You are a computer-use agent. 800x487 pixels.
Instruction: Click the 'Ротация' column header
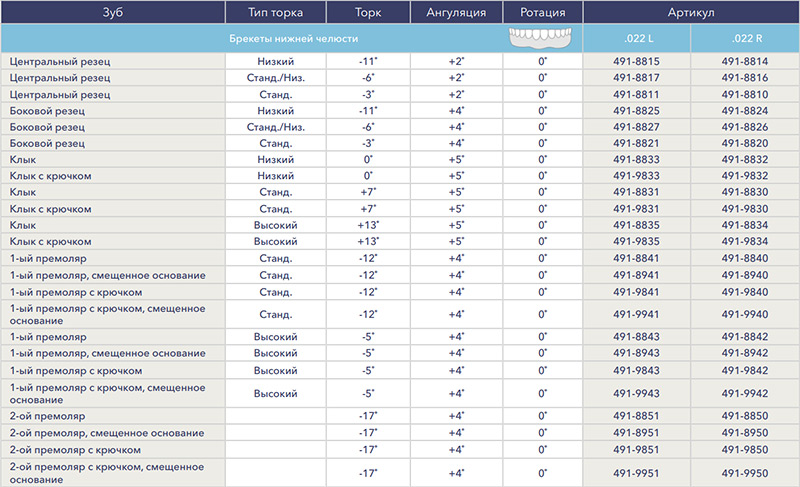(542, 12)
